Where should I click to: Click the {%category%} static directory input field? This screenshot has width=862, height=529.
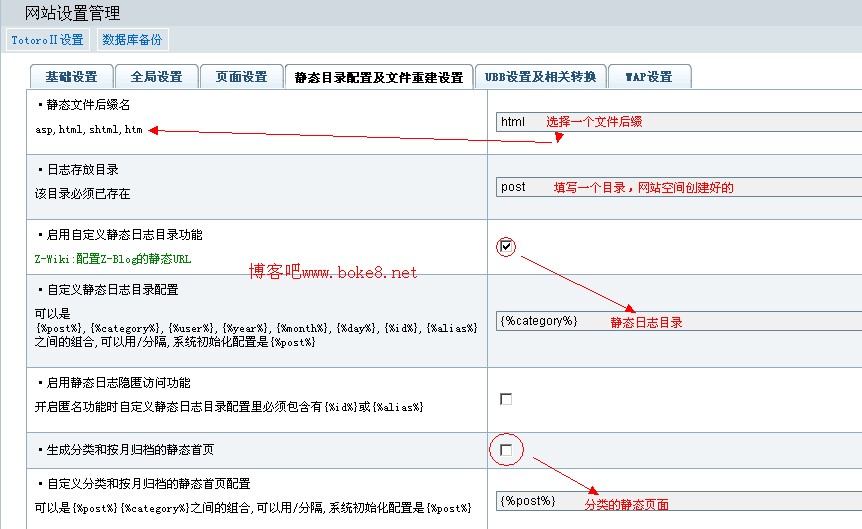pyautogui.click(x=678, y=321)
